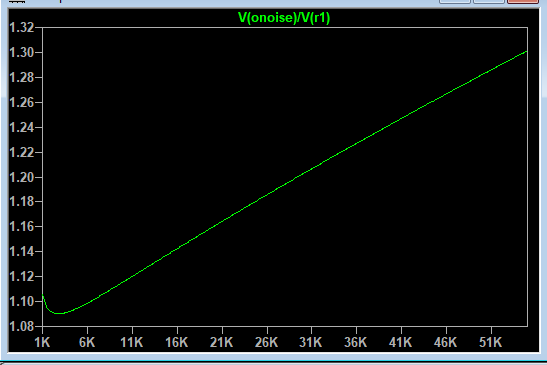Click the 6K horizontal axis label
This screenshot has height=365, width=547.
coord(87,342)
